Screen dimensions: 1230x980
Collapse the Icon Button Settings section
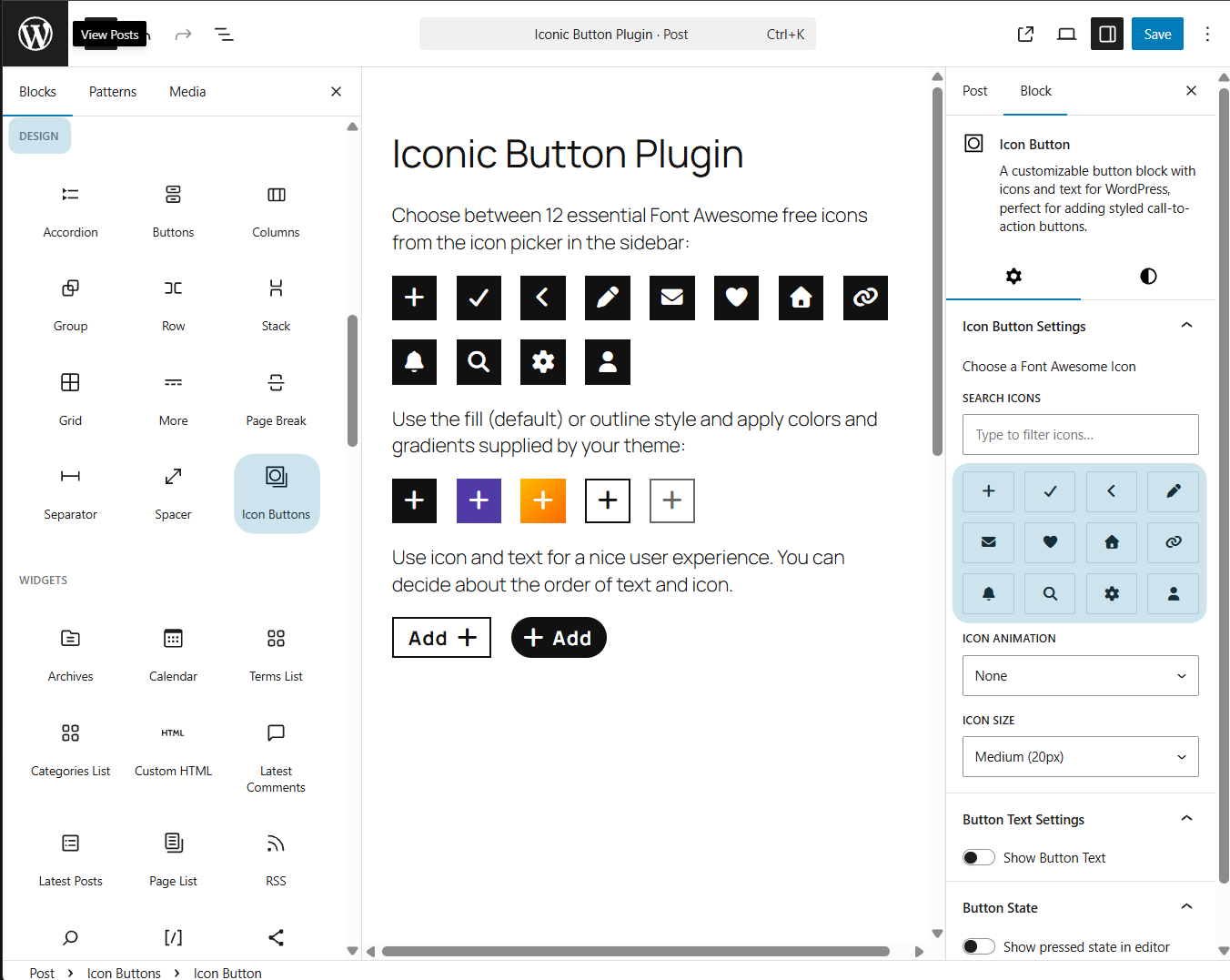coord(1185,325)
